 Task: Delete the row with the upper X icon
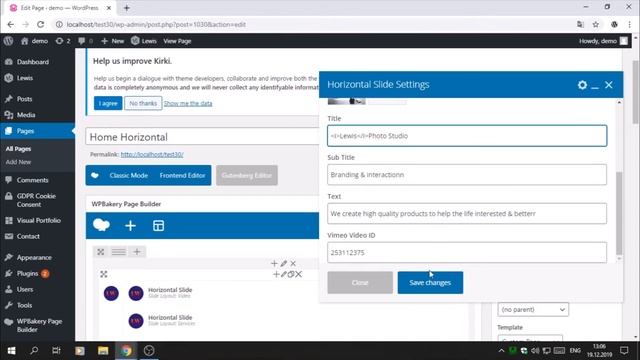(x=293, y=264)
